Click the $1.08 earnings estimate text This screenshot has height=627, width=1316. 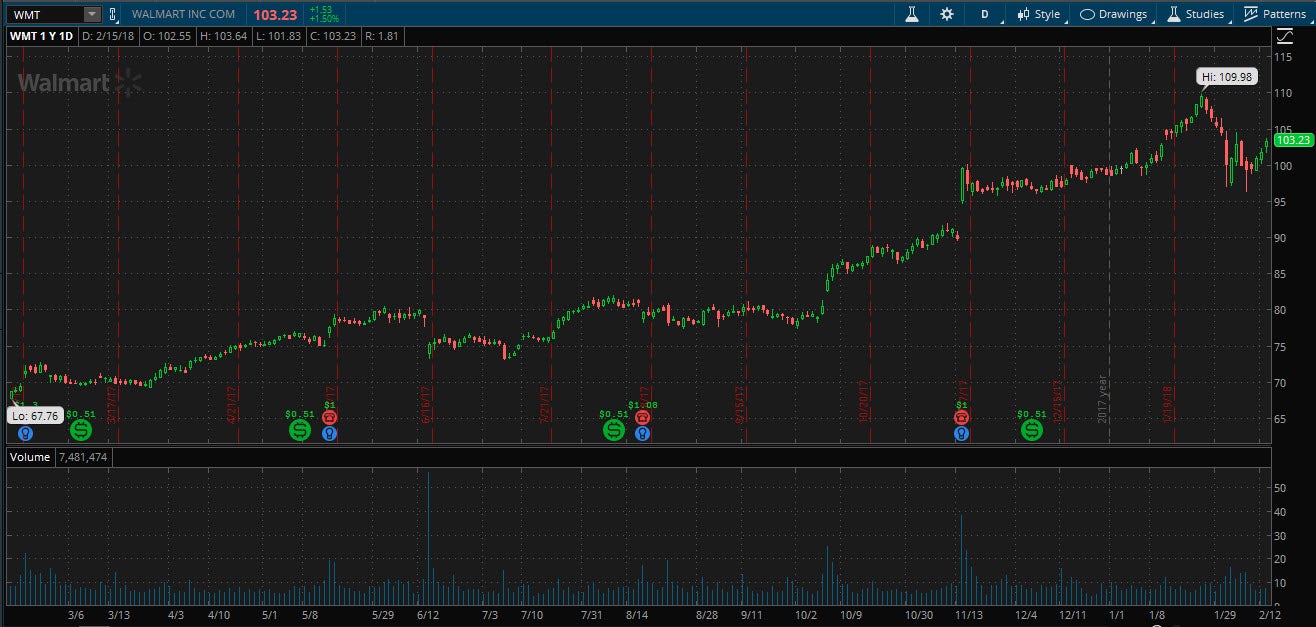click(x=641, y=404)
